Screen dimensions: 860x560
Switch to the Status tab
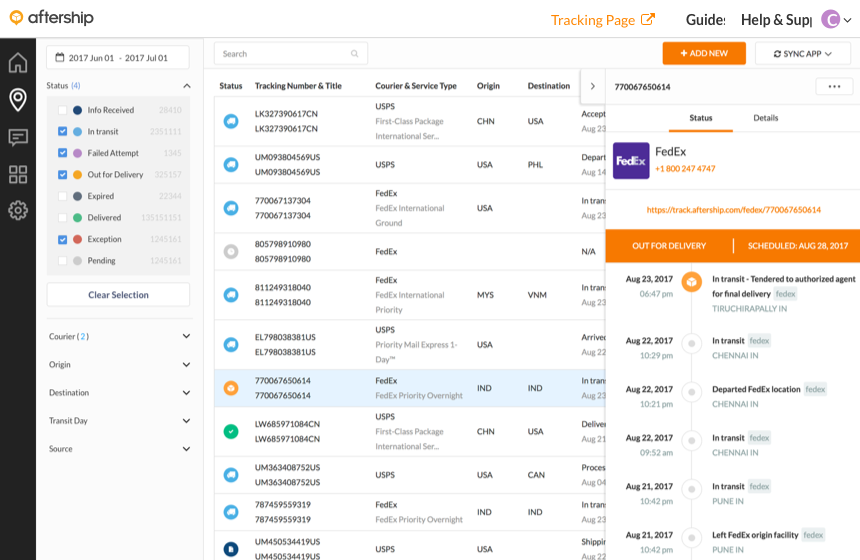coord(700,118)
